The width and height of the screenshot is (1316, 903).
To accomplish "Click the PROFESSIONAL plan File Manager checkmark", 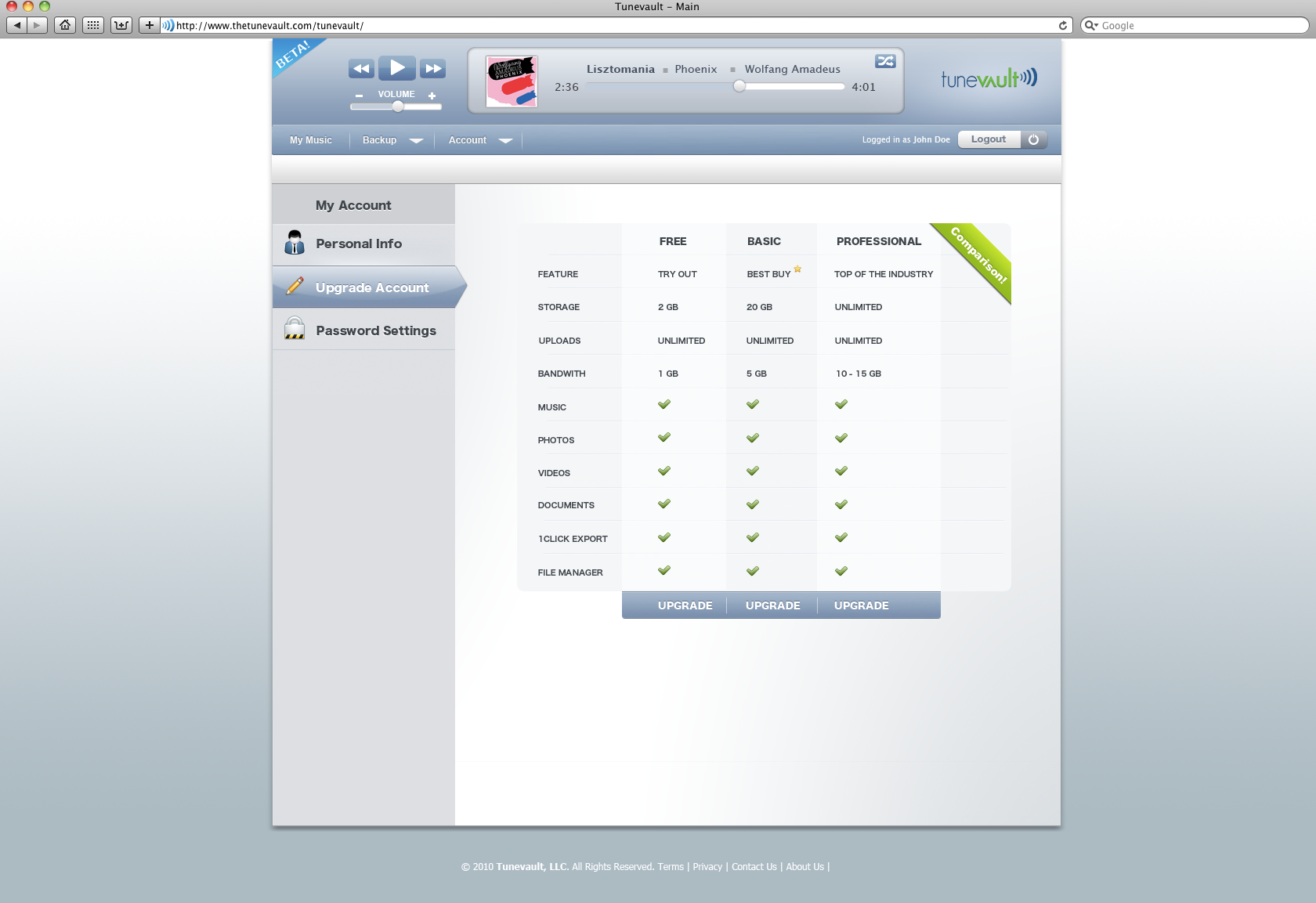I will [841, 571].
